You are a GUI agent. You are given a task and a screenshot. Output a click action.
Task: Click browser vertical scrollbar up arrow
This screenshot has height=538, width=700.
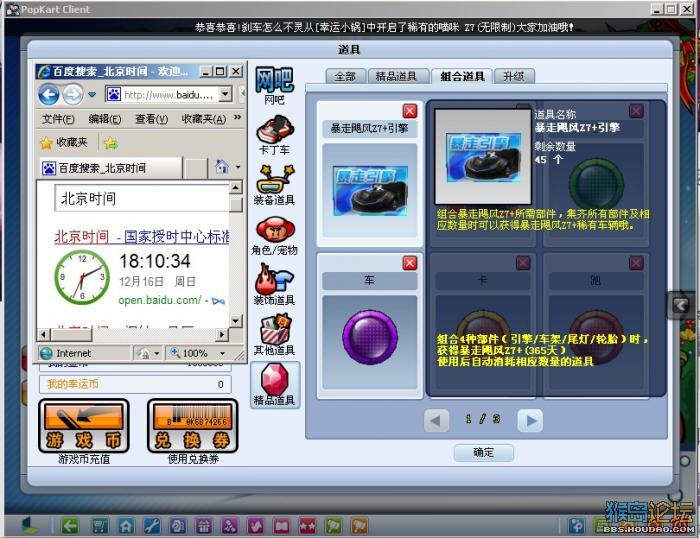(x=236, y=187)
